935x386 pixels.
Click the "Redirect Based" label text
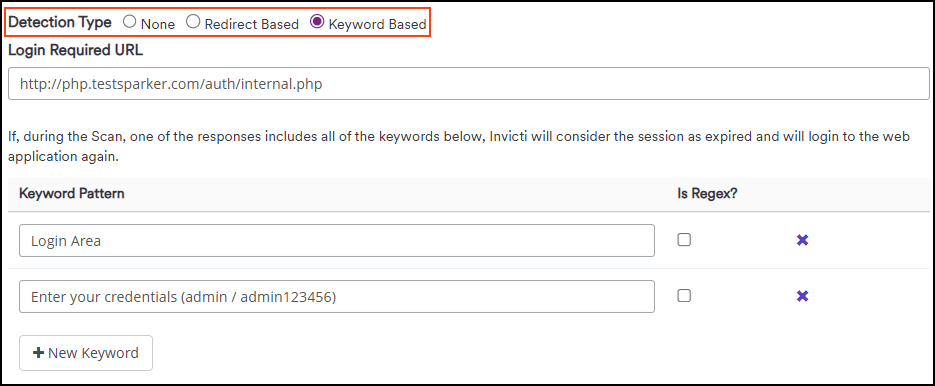pyautogui.click(x=251, y=24)
